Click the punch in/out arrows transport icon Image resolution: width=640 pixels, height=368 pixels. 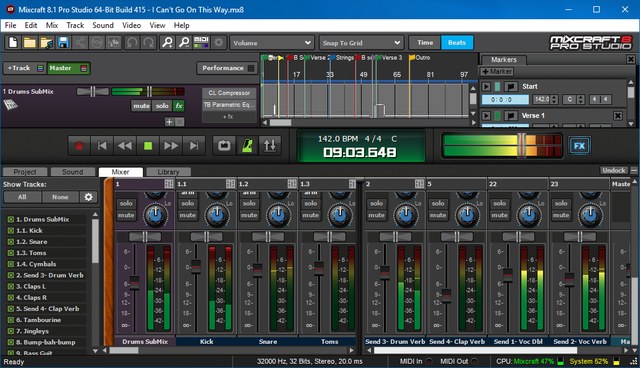[x=269, y=146]
